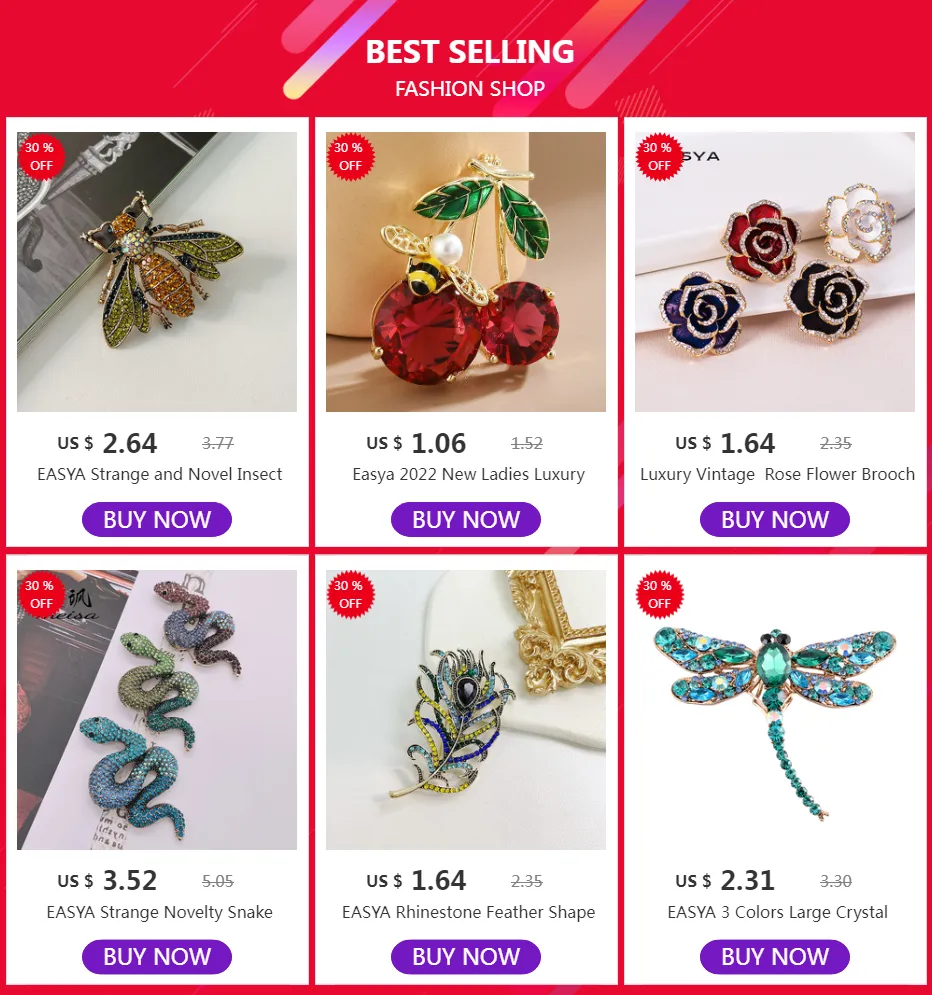Click the 30% OFF badge on the cherry brooch
This screenshot has width=932, height=995.
(x=350, y=156)
